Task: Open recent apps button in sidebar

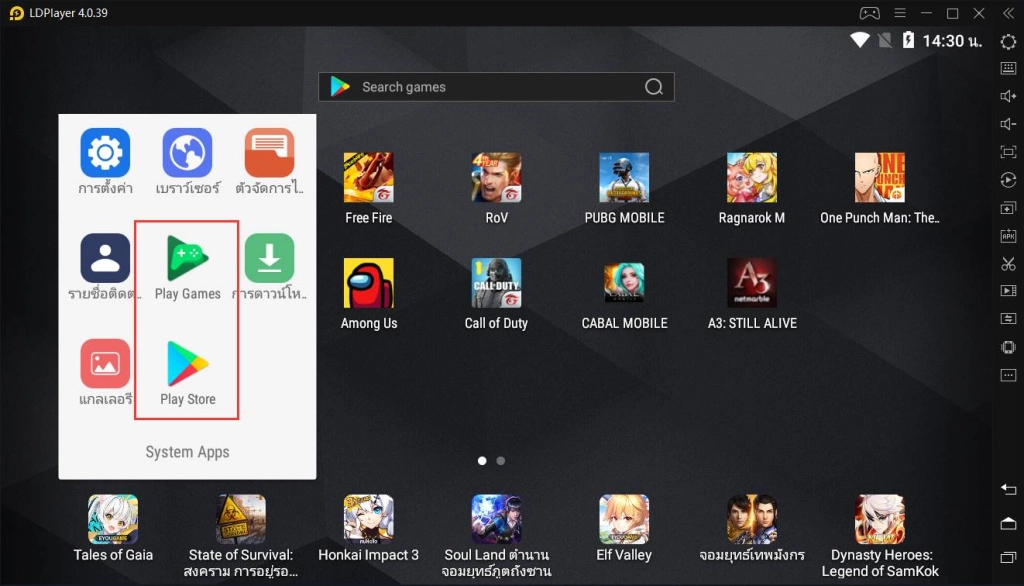Action: click(x=1008, y=557)
